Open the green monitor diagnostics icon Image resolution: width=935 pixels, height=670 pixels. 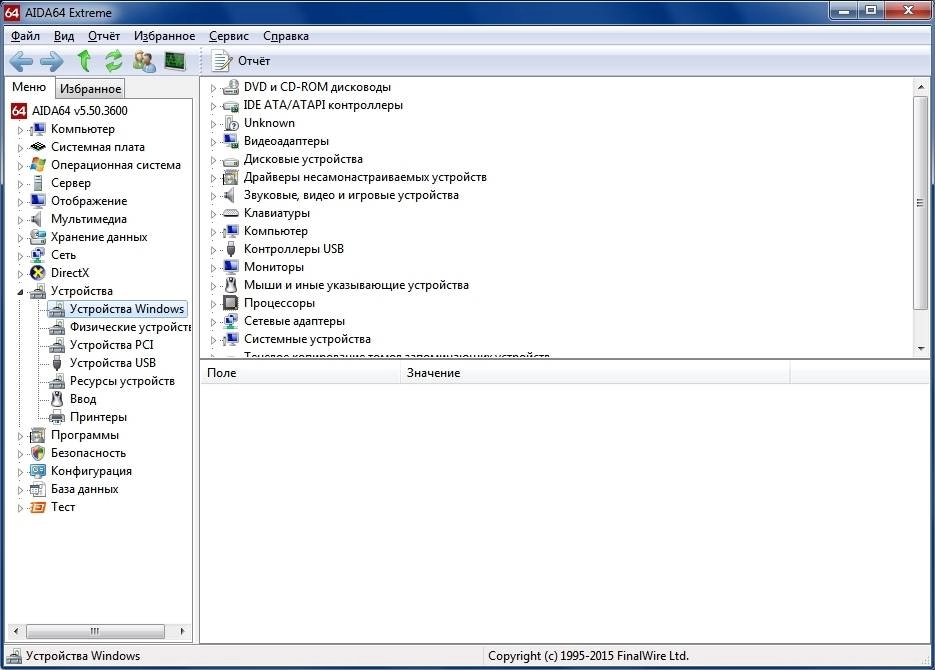[175, 61]
